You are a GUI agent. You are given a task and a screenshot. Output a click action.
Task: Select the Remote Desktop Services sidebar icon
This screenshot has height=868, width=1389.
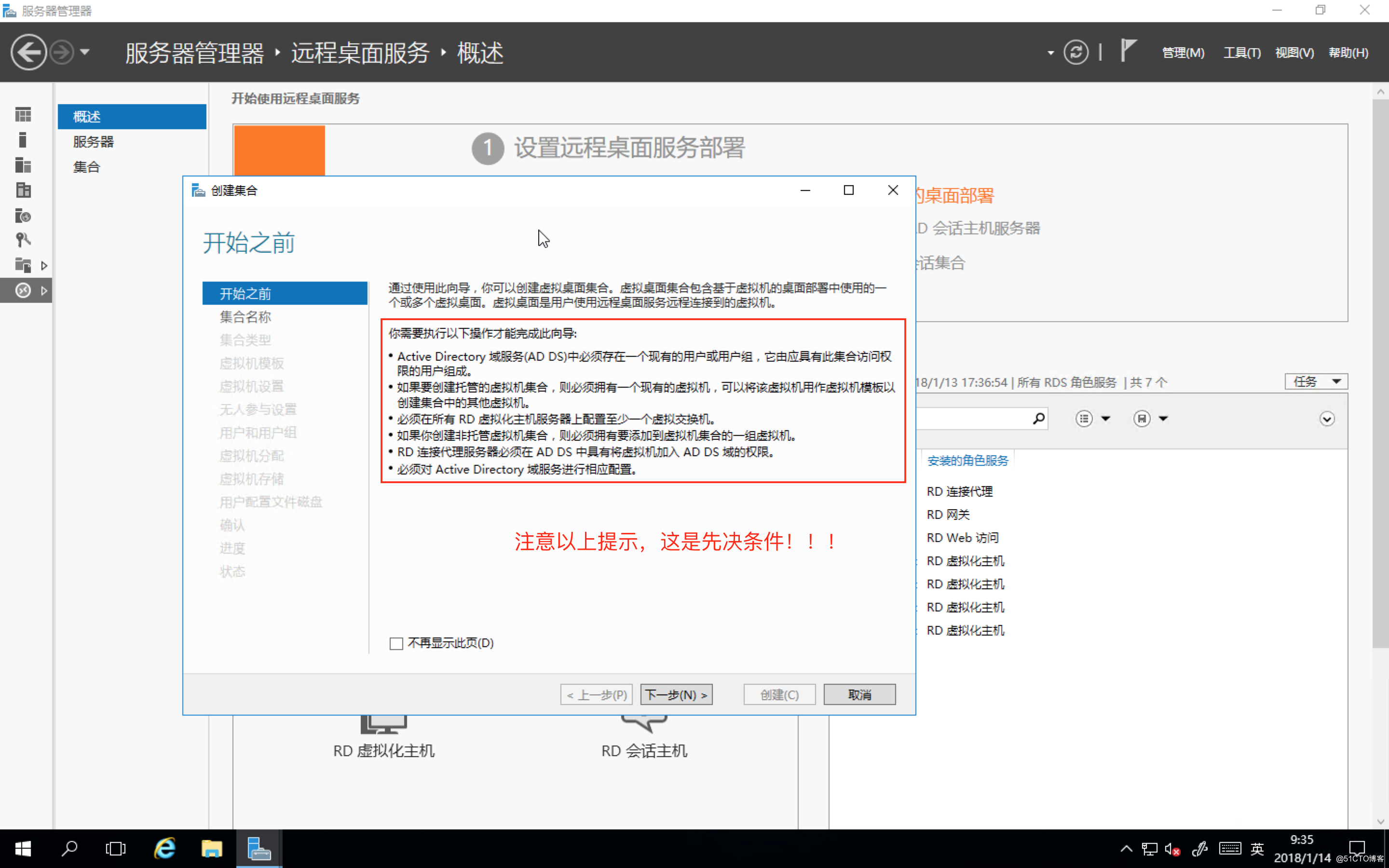(x=23, y=290)
